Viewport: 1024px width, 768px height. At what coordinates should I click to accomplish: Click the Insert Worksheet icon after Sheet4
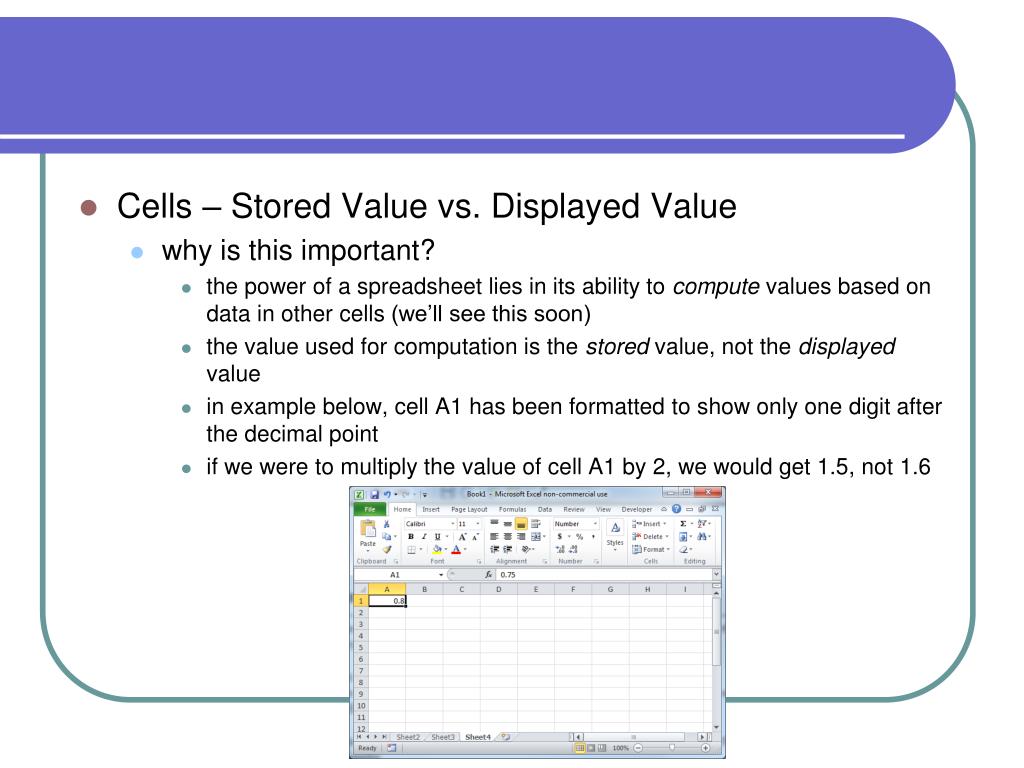tap(505, 737)
